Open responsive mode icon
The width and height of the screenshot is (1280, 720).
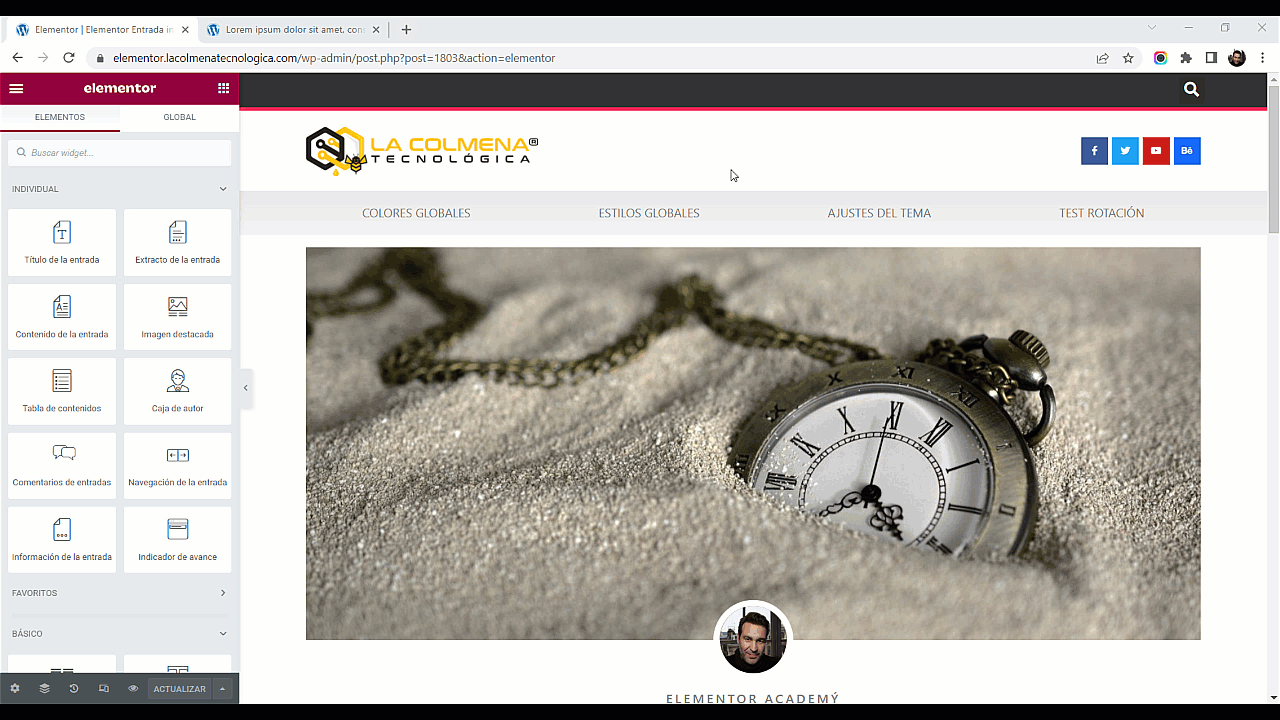pyautogui.click(x=103, y=689)
